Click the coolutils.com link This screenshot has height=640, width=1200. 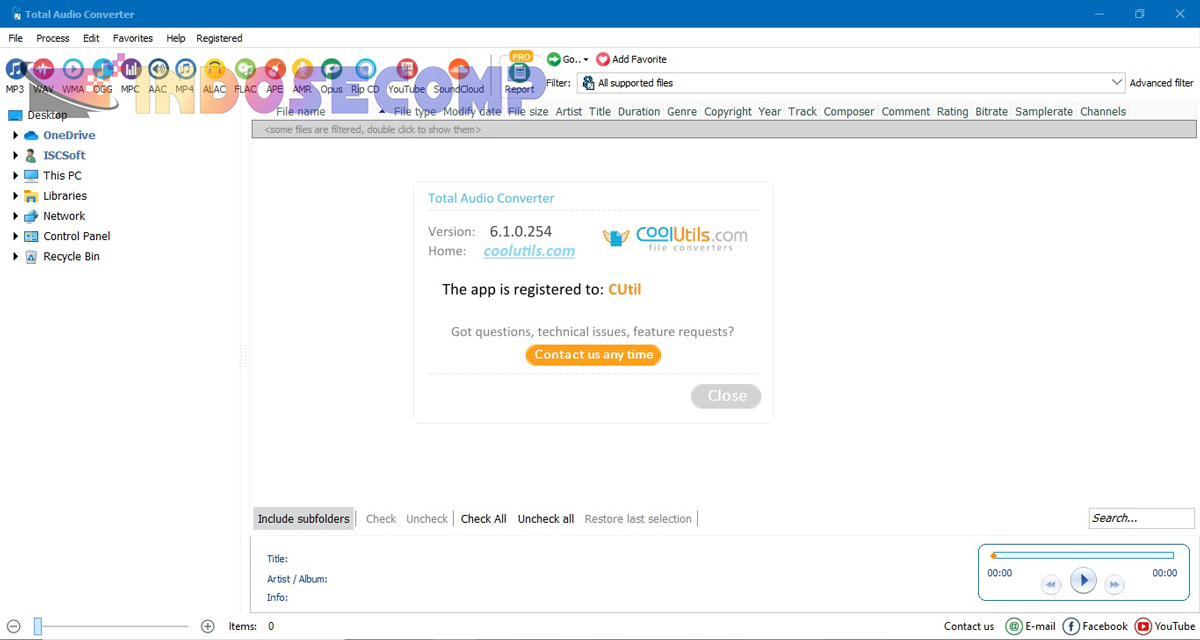coord(528,251)
